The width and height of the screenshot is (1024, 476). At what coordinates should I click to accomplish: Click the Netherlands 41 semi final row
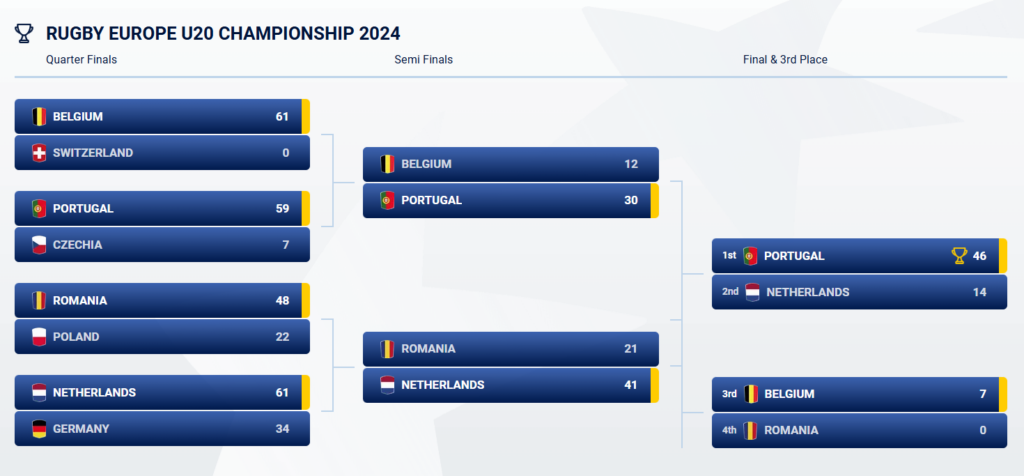(511, 385)
